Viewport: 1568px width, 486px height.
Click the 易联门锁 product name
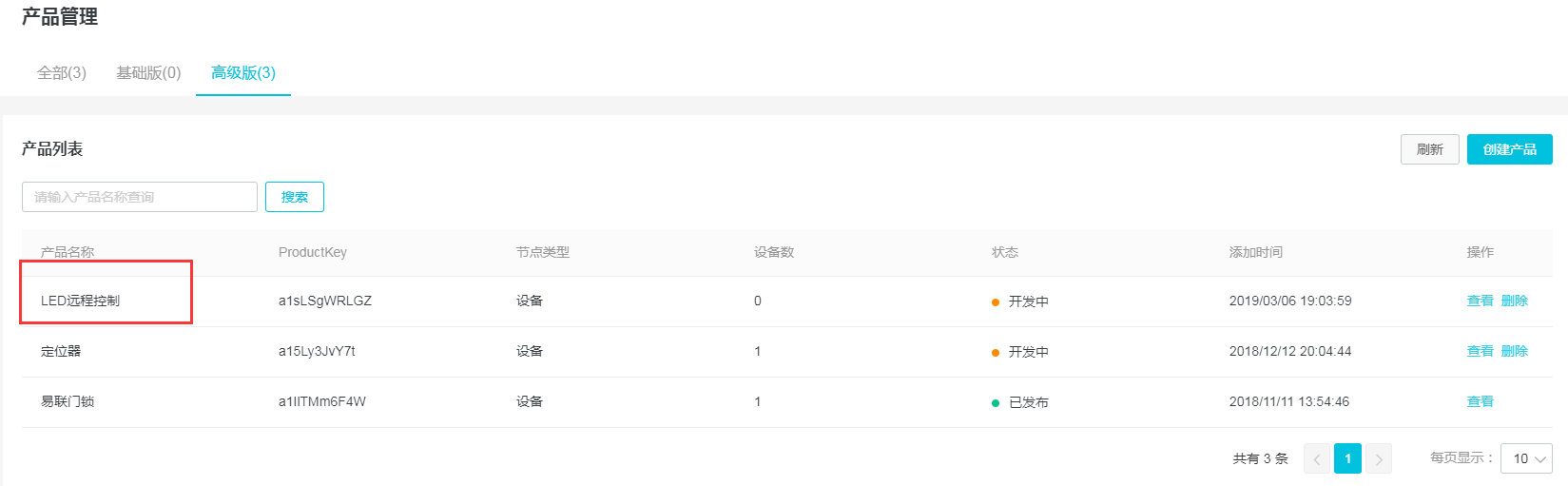click(68, 401)
